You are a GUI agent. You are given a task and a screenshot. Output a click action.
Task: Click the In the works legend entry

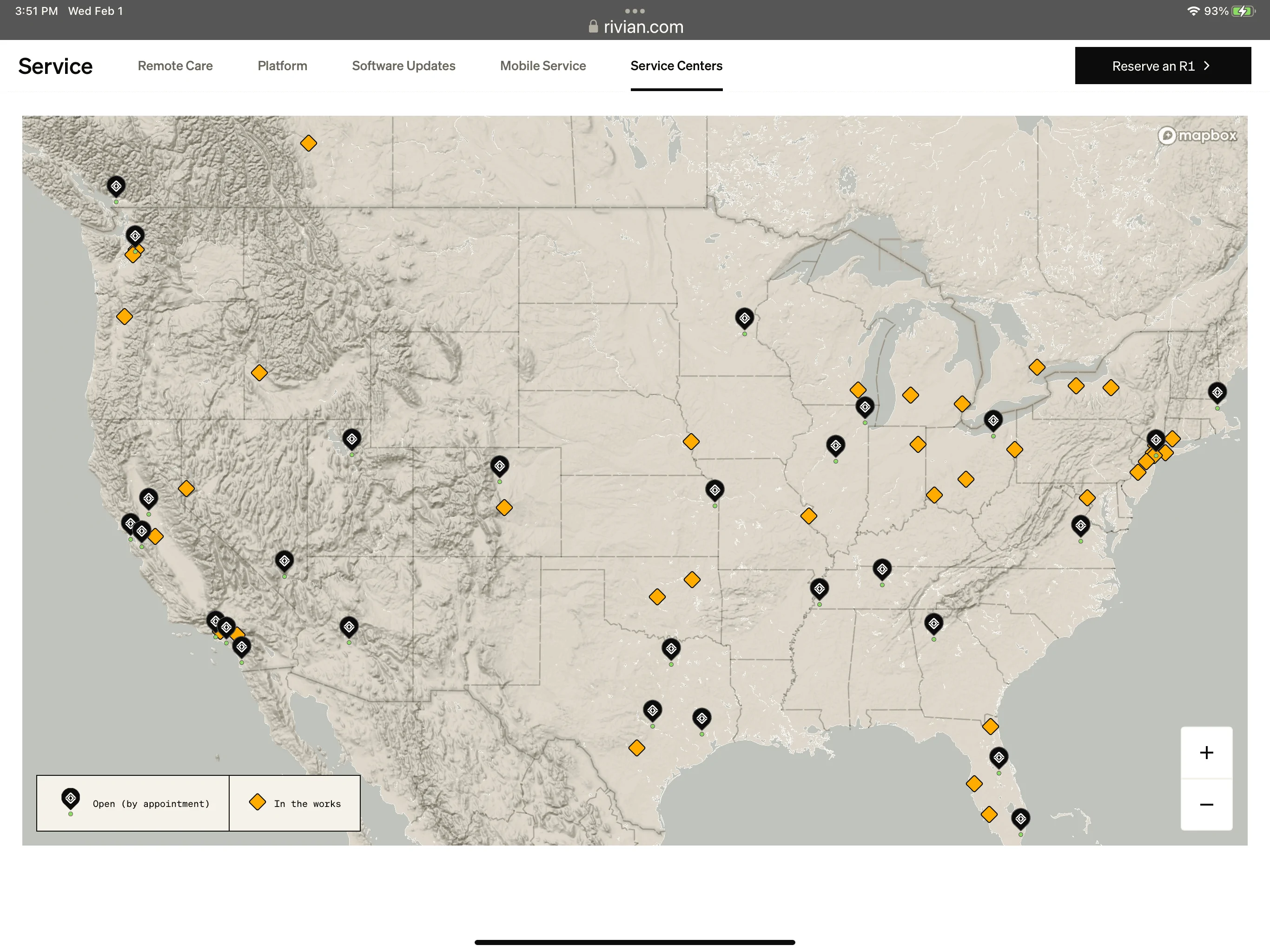click(295, 803)
